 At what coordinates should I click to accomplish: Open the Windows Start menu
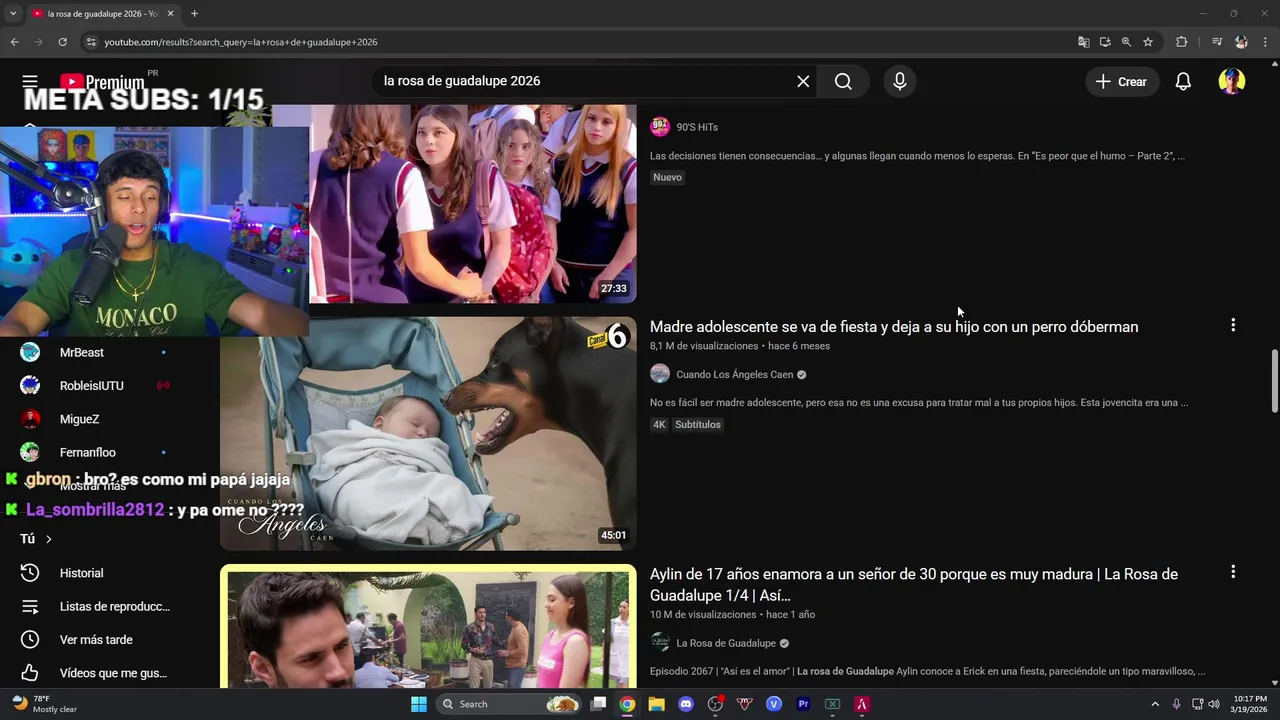pyautogui.click(x=419, y=704)
